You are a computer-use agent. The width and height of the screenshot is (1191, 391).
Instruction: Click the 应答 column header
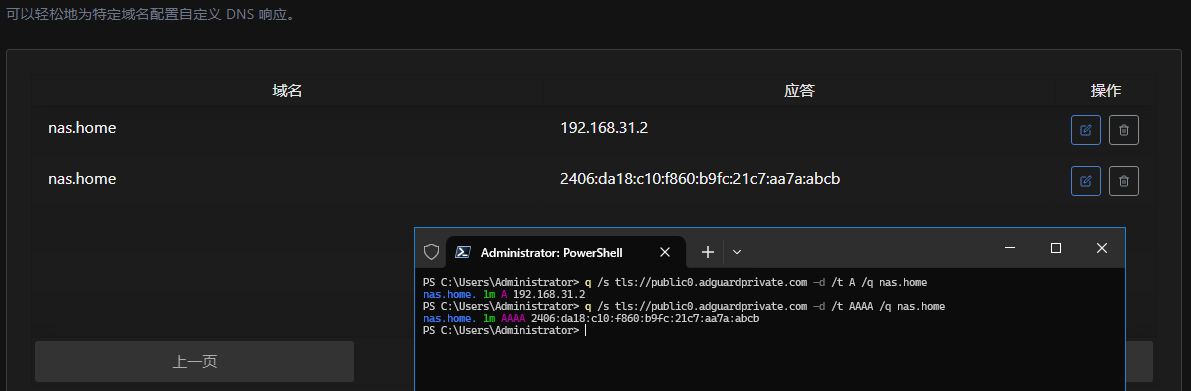point(799,91)
